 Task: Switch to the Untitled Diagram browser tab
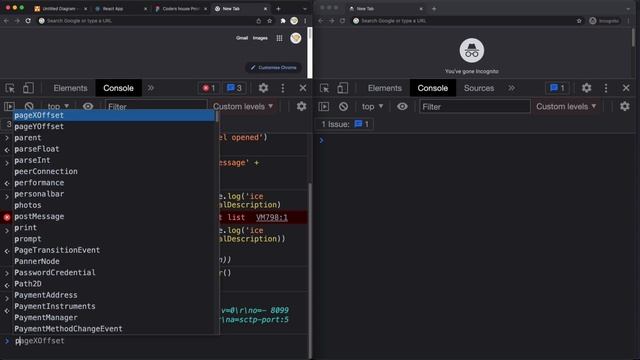coord(59,9)
